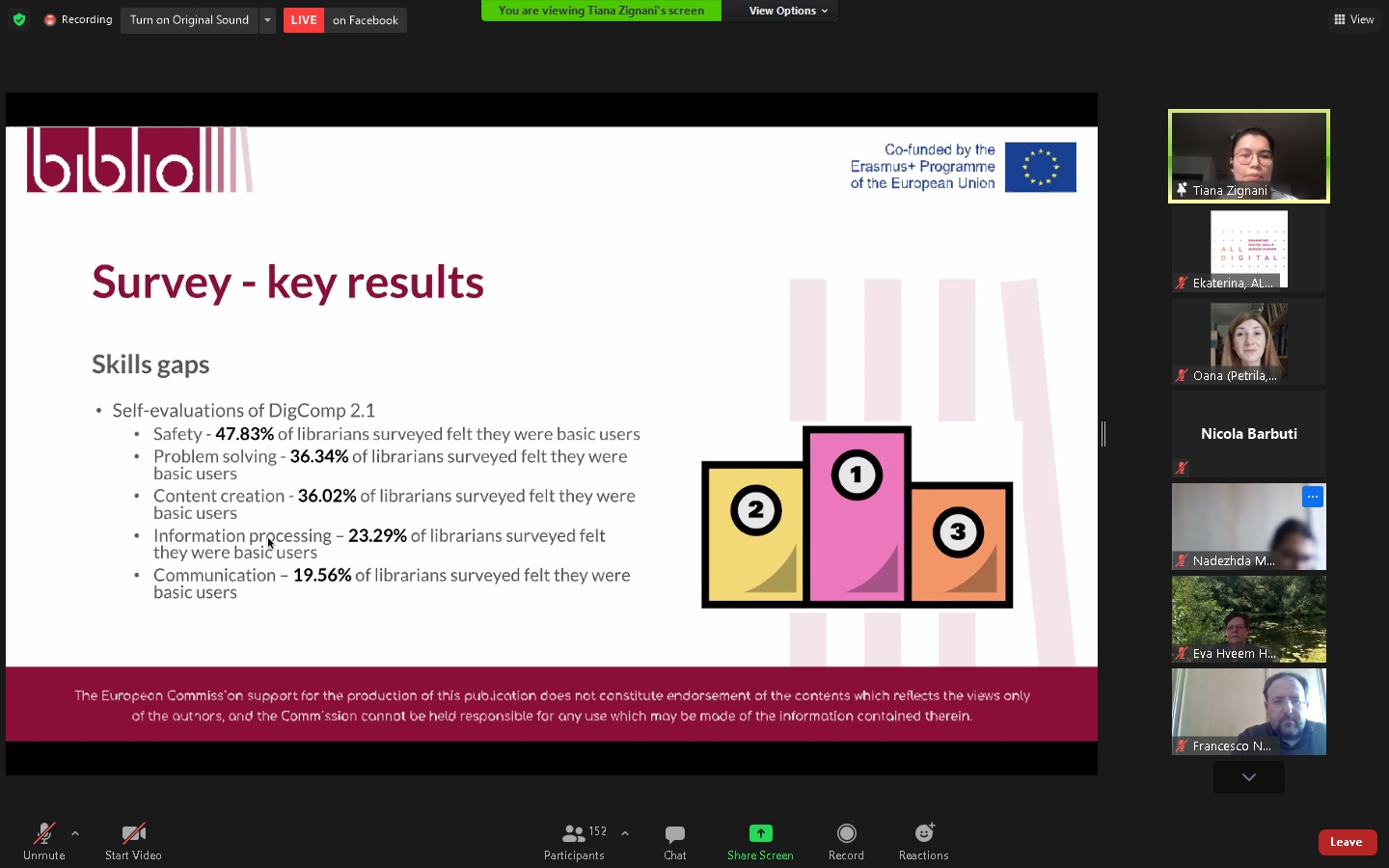Image resolution: width=1389 pixels, height=868 pixels.
Task: Open the Chat panel
Action: click(x=674, y=834)
